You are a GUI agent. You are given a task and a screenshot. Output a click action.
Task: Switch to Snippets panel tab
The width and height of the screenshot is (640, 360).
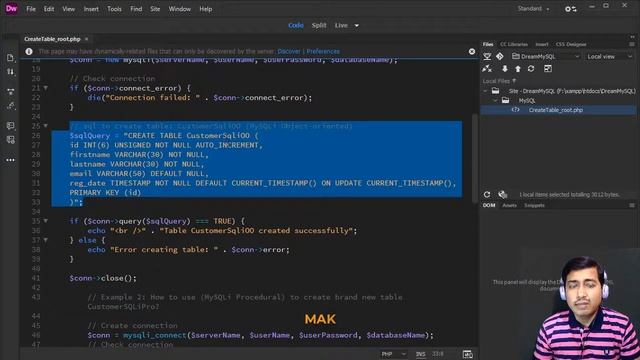[x=534, y=205]
